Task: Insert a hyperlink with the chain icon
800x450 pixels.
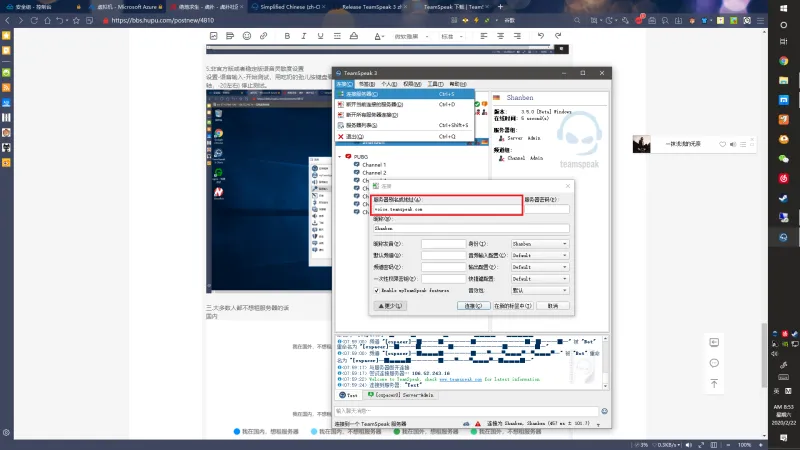Action: click(263, 36)
